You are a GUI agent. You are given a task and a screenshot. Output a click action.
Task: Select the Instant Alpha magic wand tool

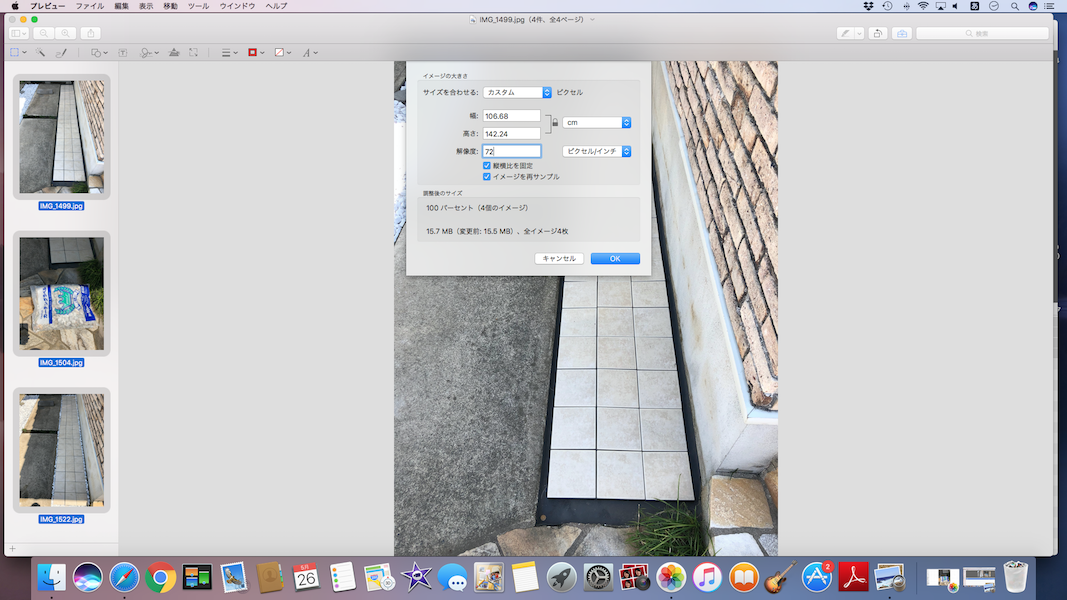point(41,52)
